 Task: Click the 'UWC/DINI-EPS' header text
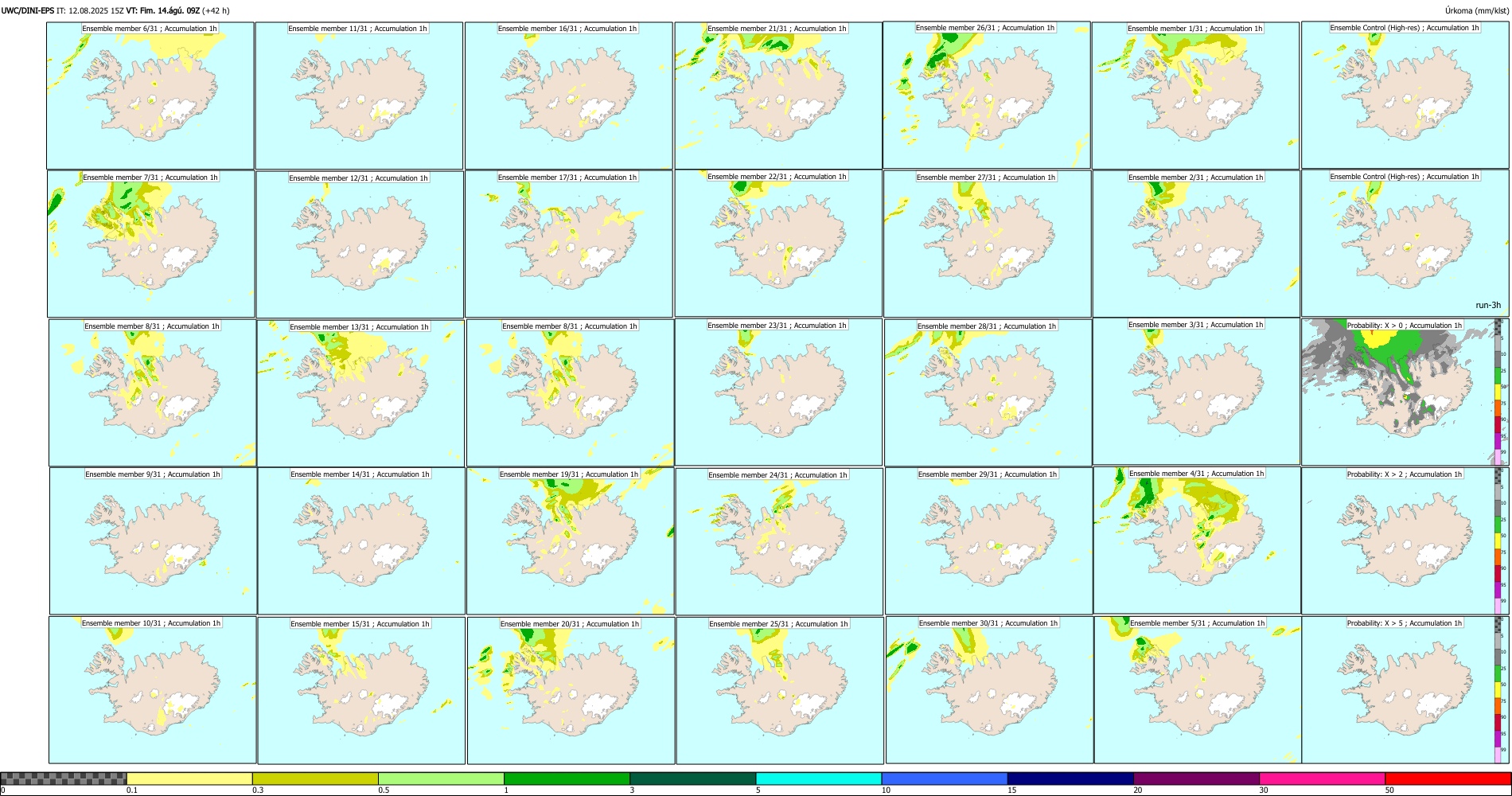[28, 10]
